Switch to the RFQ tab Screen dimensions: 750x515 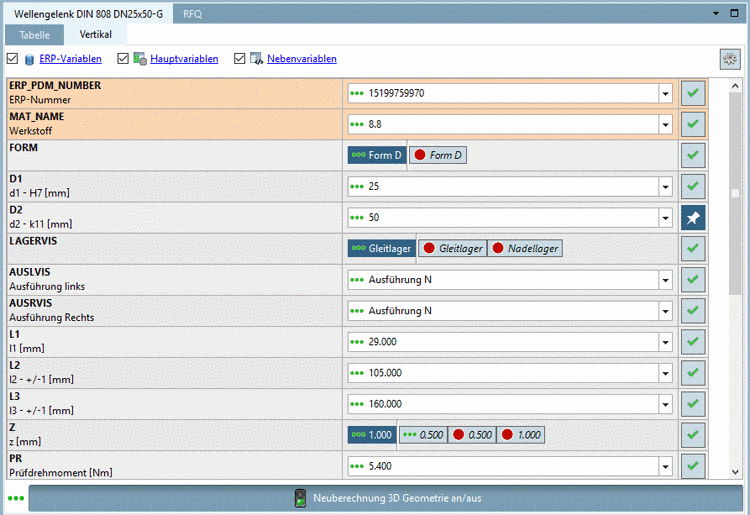click(x=192, y=14)
